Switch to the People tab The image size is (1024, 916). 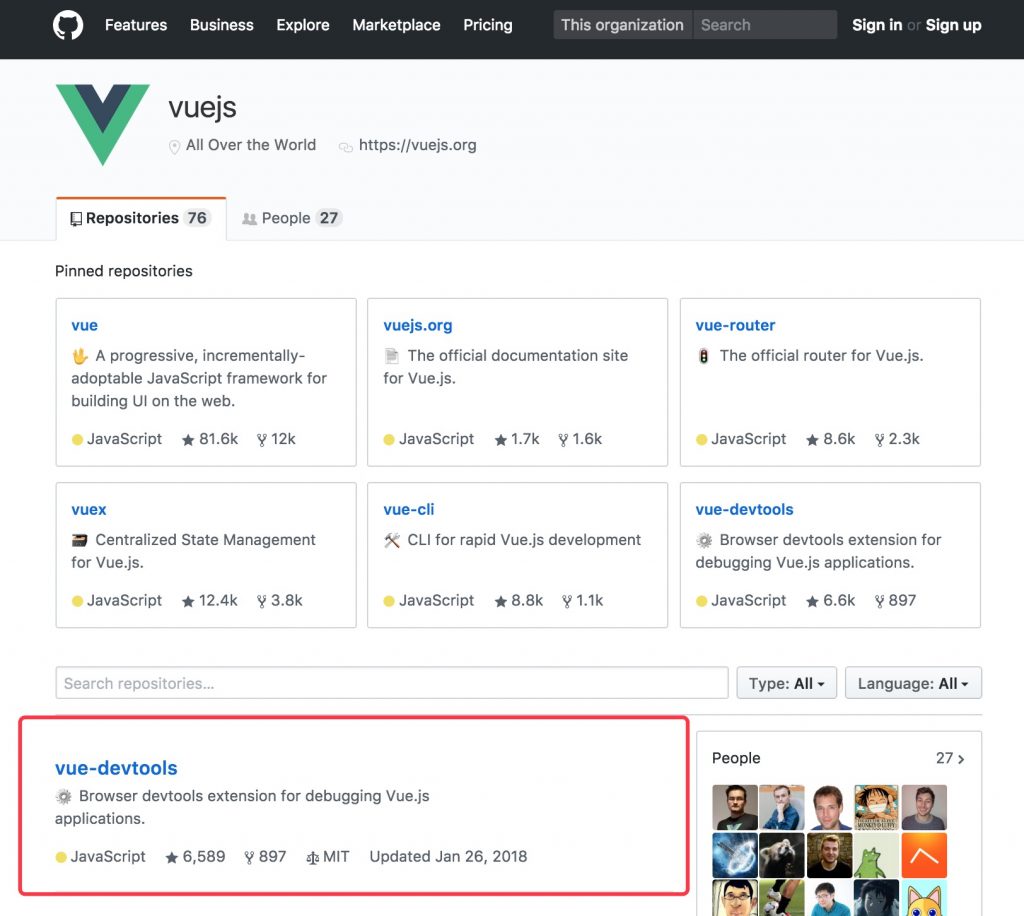291,218
